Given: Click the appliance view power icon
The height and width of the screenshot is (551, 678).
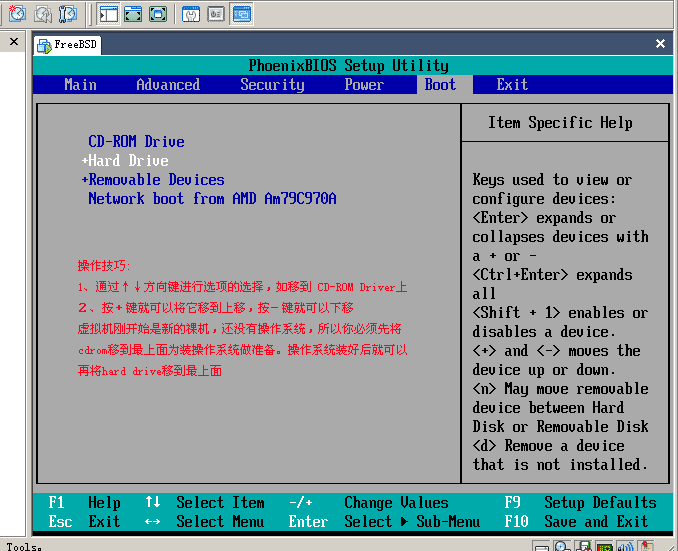Looking at the screenshot, I should [x=216, y=14].
